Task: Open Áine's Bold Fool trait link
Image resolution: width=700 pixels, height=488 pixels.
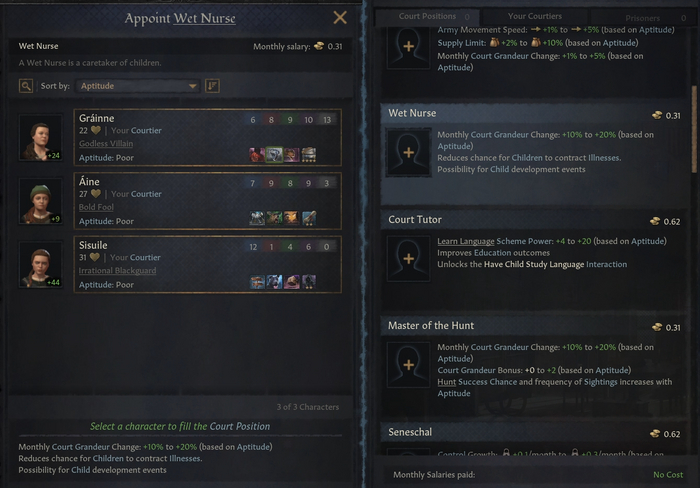Action: tap(98, 207)
